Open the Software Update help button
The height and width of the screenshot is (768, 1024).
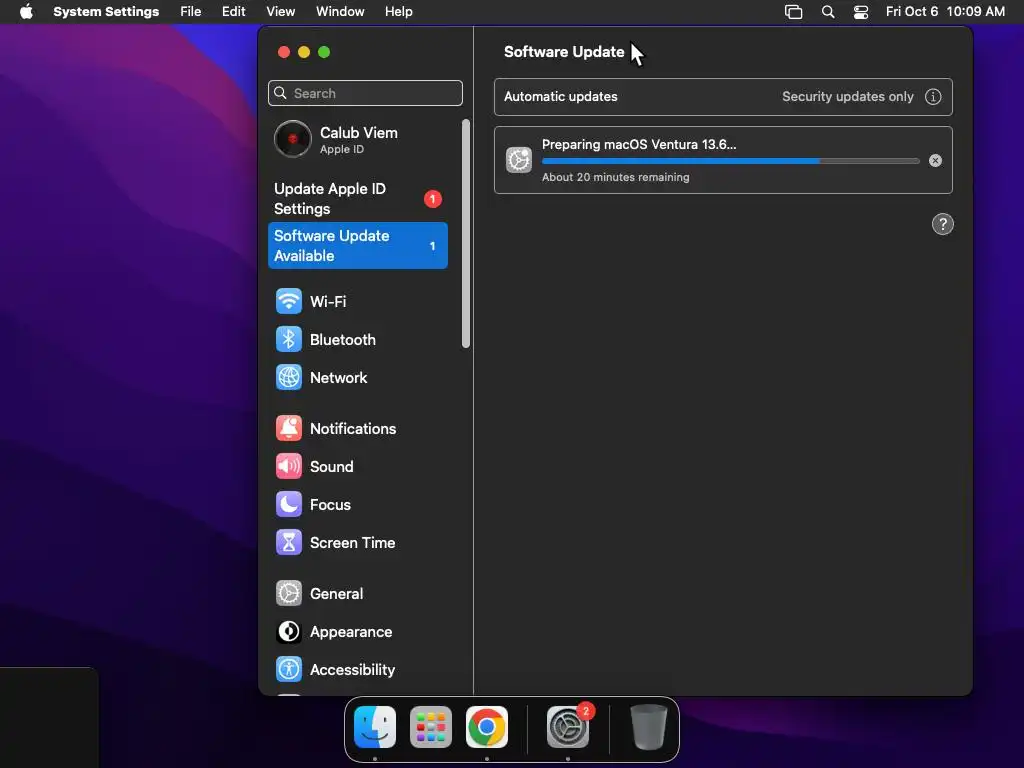pyautogui.click(x=942, y=224)
